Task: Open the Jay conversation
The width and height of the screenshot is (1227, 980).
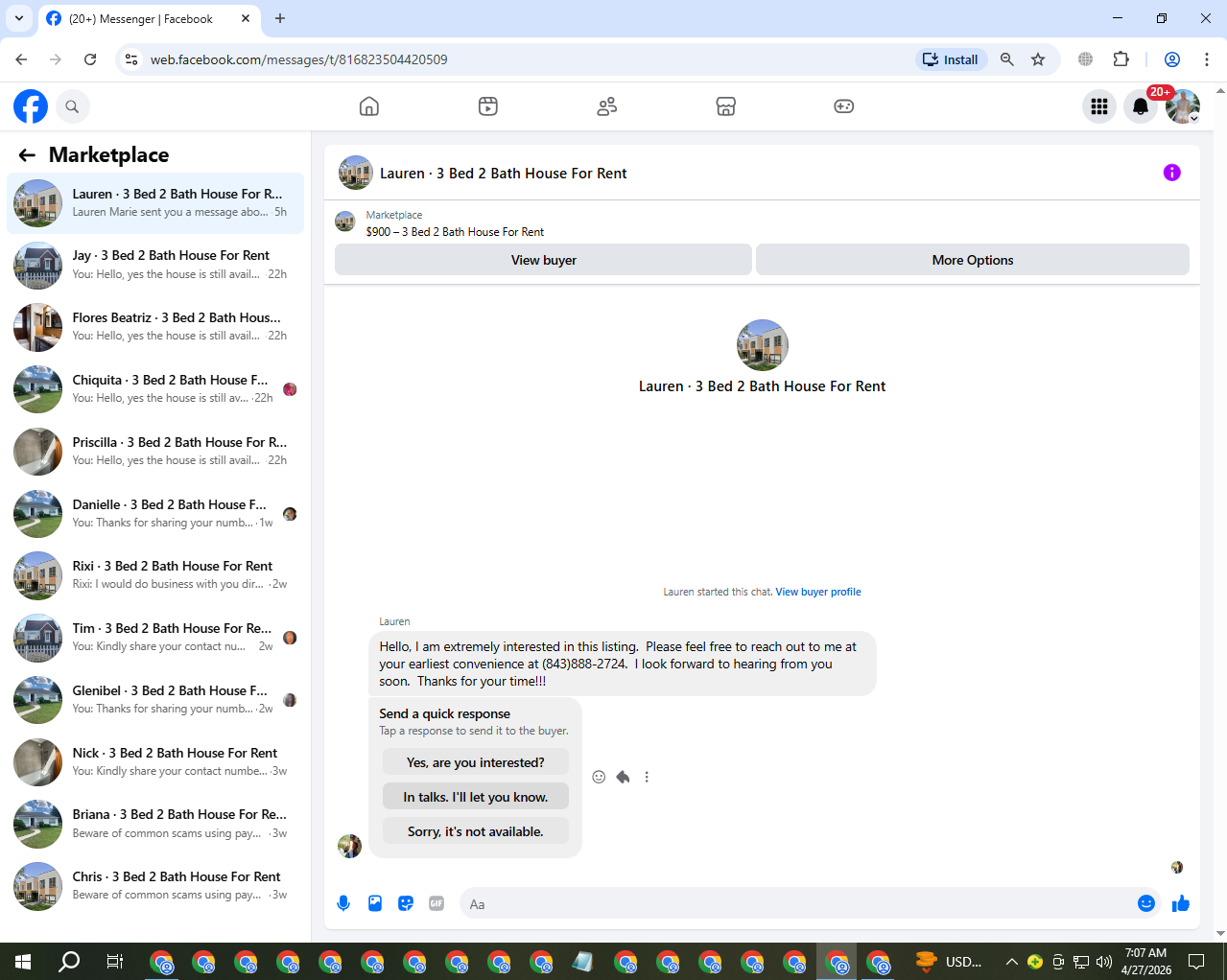Action: coord(155,265)
